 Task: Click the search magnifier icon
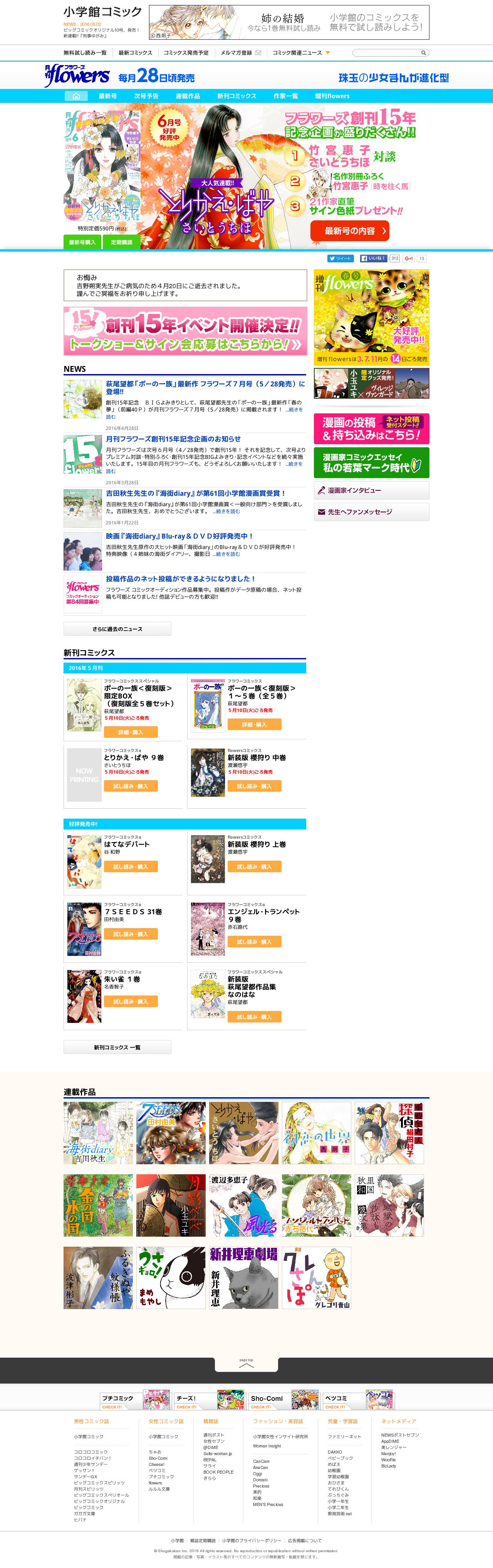click(x=424, y=53)
